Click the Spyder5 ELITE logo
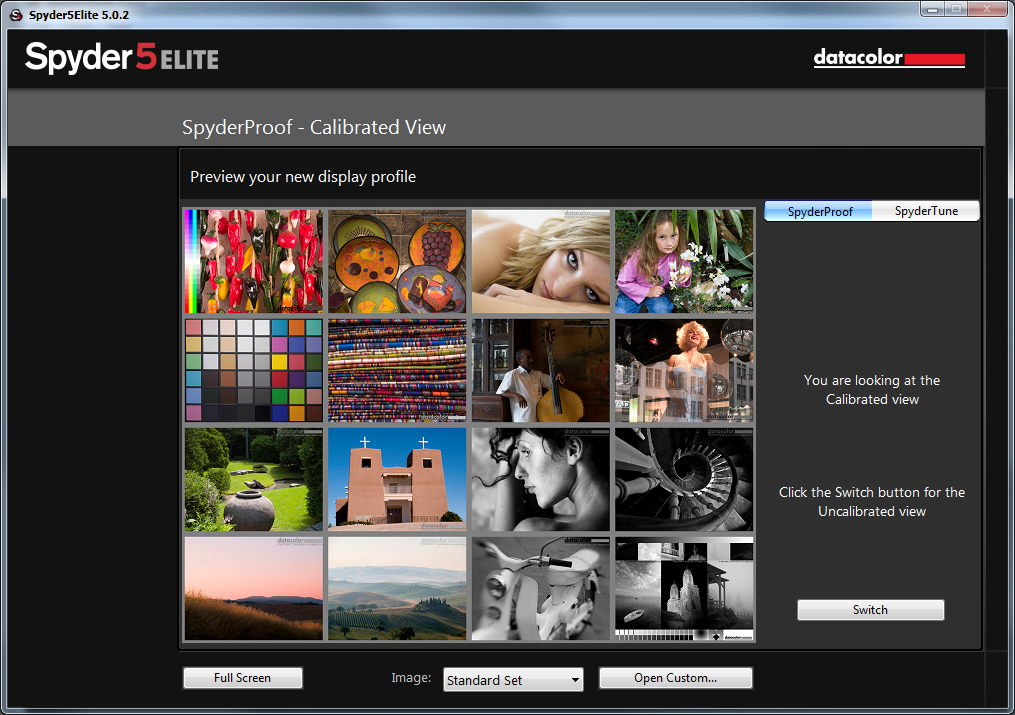Viewport: 1015px width, 715px height. tap(122, 58)
